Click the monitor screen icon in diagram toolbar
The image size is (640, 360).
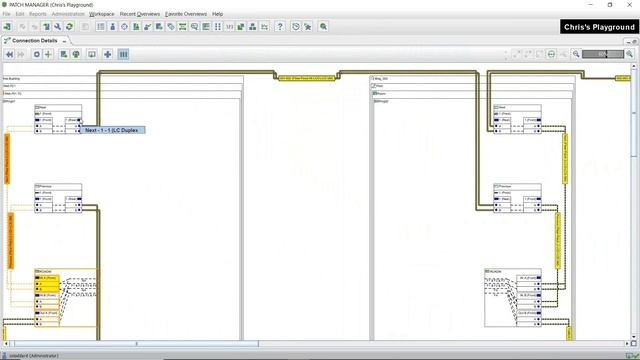coord(92,54)
